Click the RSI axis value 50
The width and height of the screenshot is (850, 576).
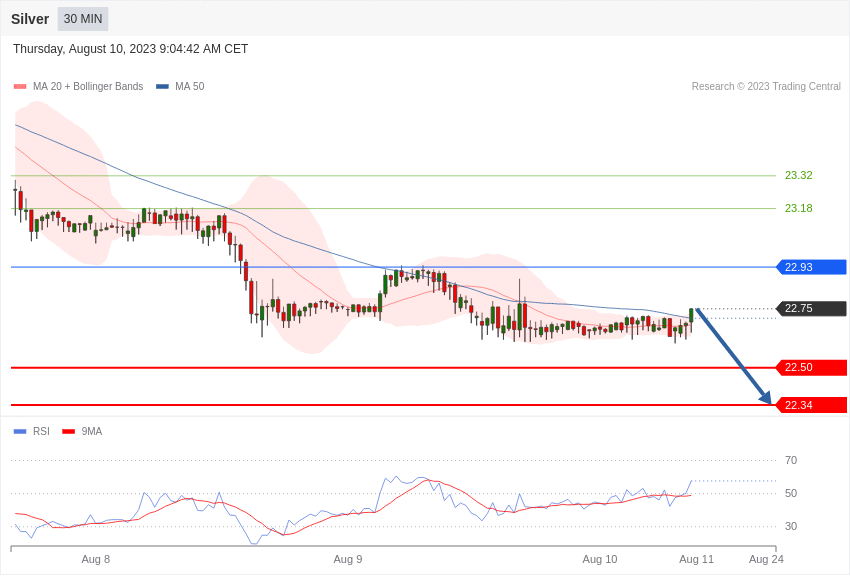click(x=791, y=493)
